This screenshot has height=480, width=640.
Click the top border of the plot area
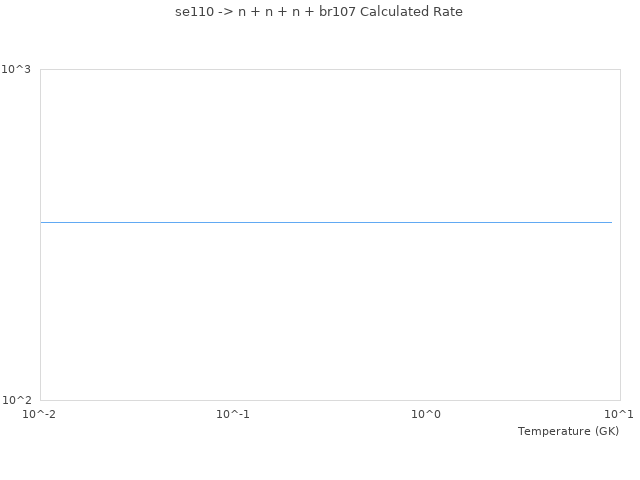tap(330, 69)
